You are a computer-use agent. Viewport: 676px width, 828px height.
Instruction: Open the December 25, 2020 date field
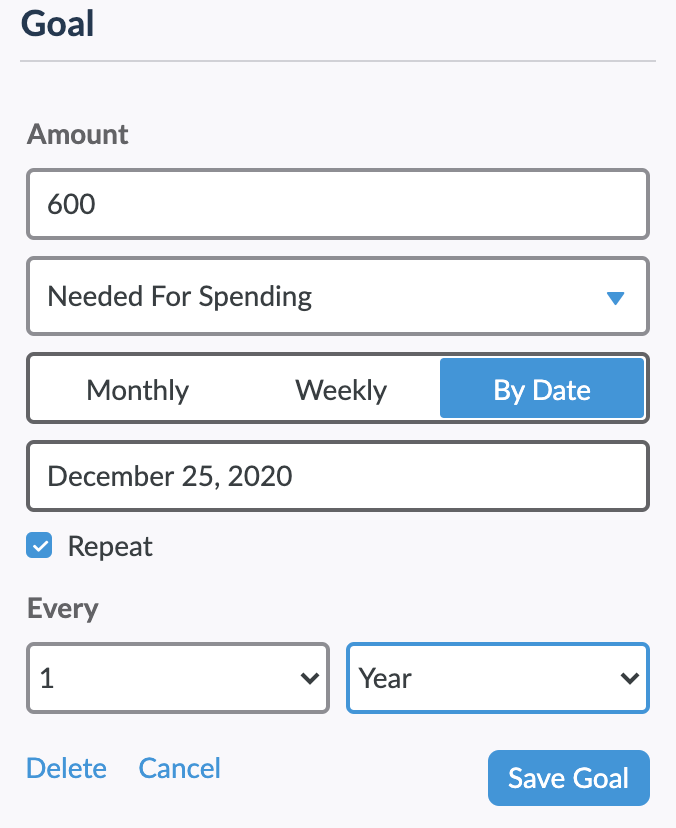coord(338,476)
